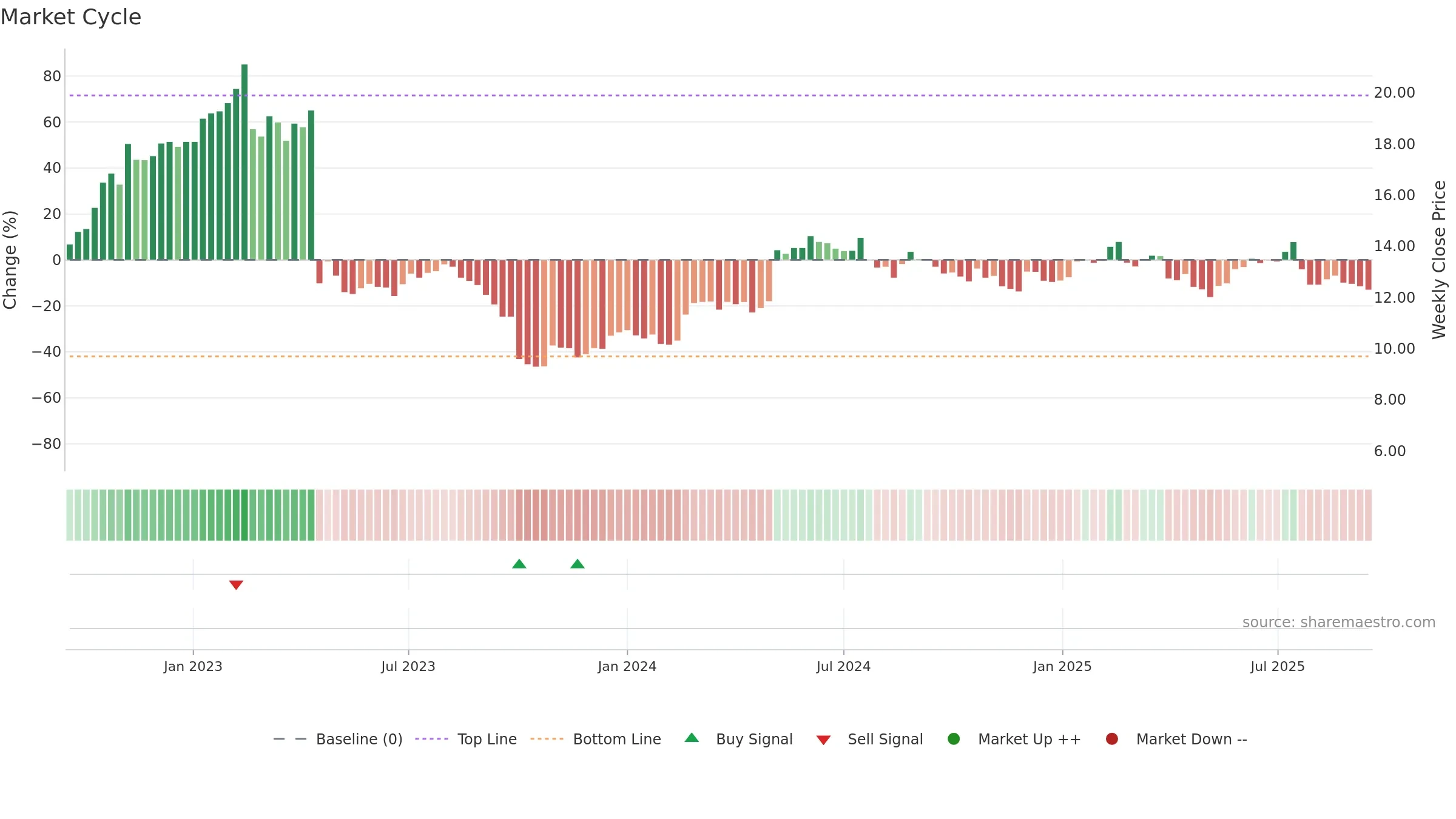Click the green triangle icon in legend
1456x819 pixels.
click(692, 738)
